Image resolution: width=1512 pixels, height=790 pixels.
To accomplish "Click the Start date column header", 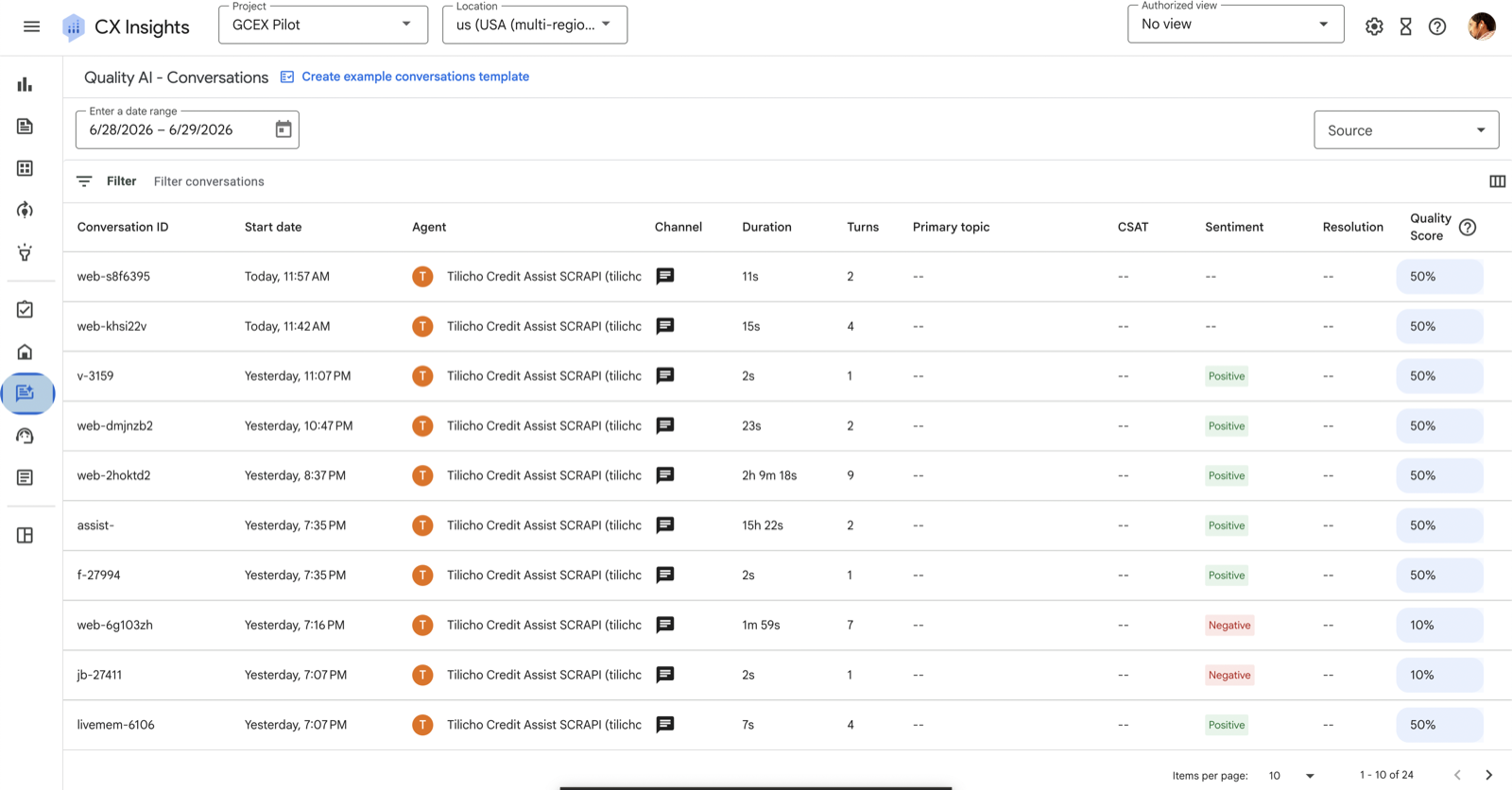I will coord(273,227).
